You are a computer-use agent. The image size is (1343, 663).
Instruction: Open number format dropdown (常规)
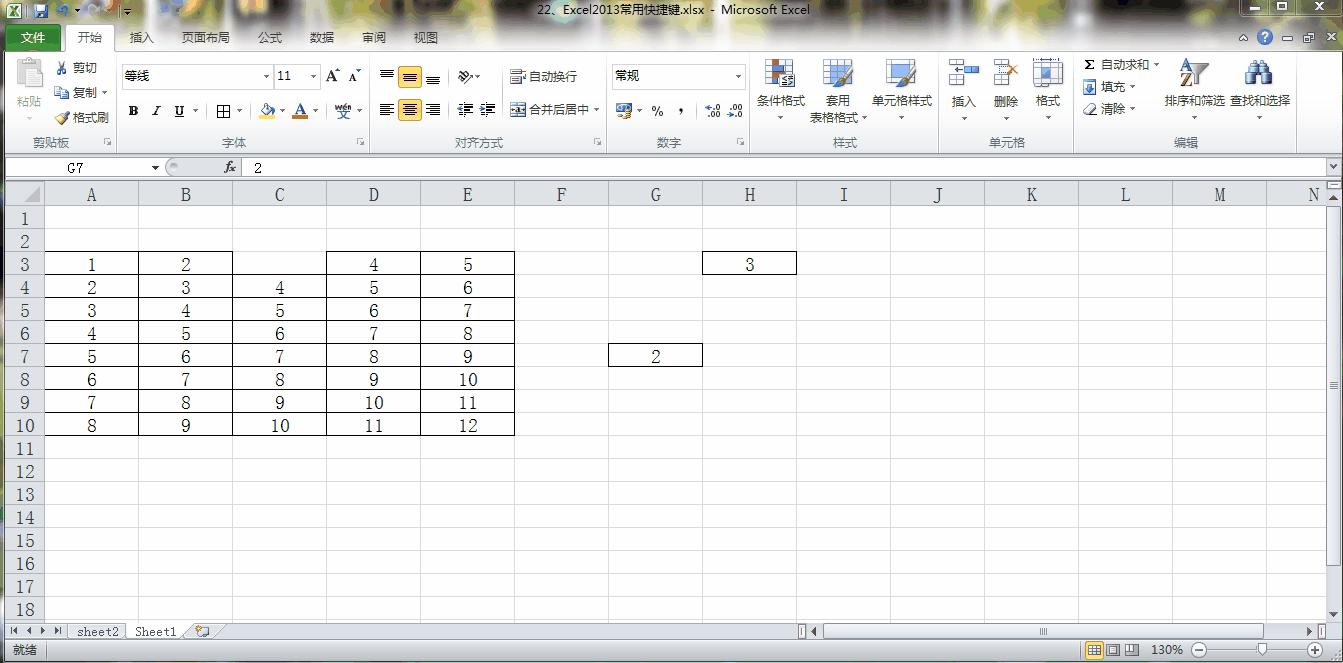739,76
